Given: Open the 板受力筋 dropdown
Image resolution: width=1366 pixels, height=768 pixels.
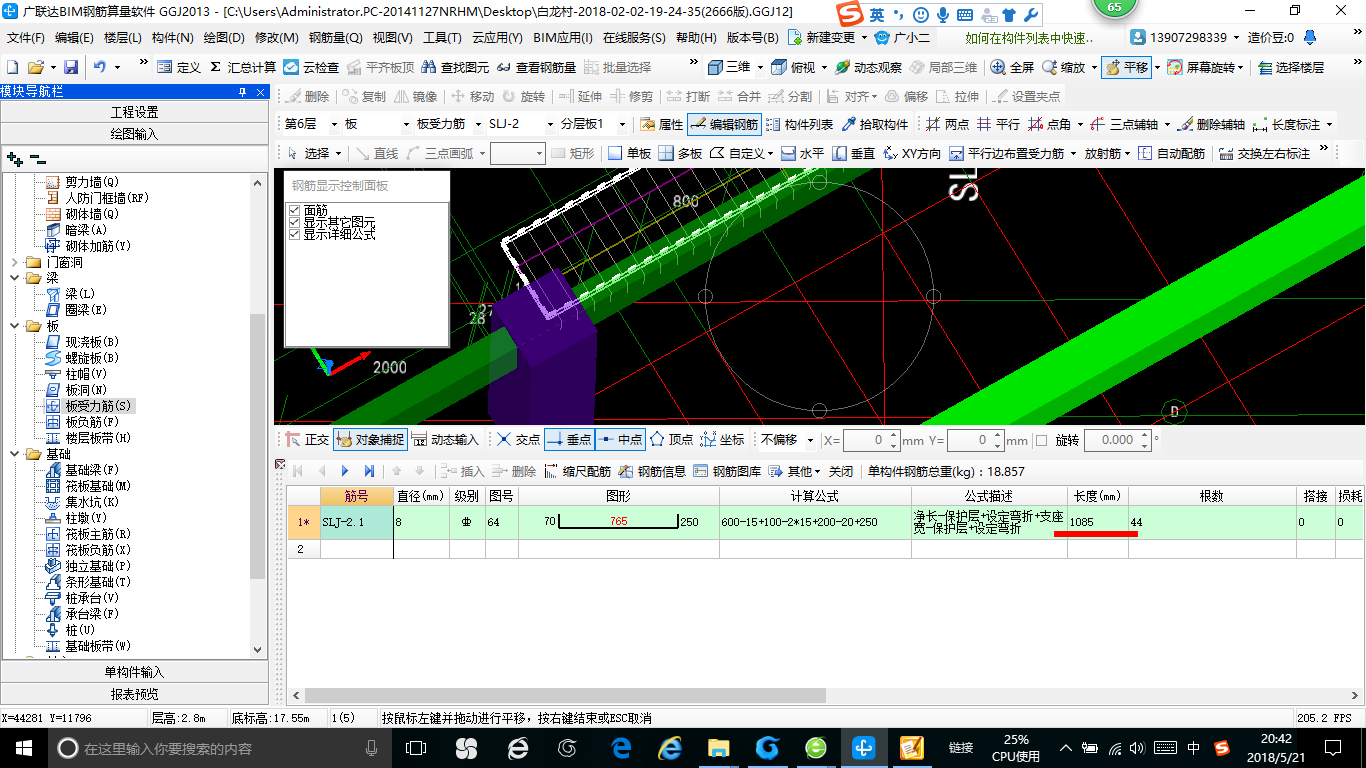Looking at the screenshot, I should tap(477, 125).
